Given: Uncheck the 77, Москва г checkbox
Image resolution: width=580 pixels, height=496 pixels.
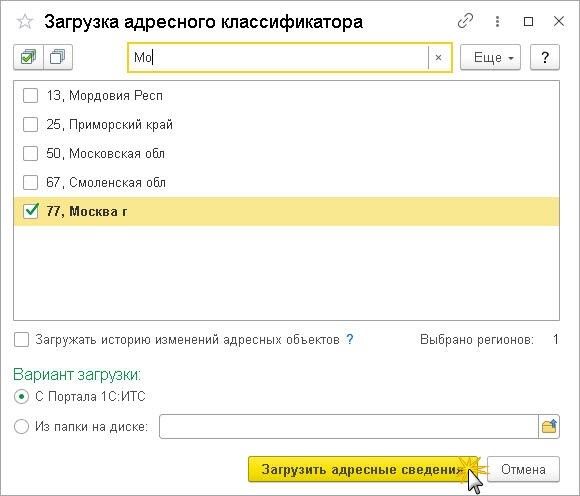Looking at the screenshot, I should (x=30, y=211).
